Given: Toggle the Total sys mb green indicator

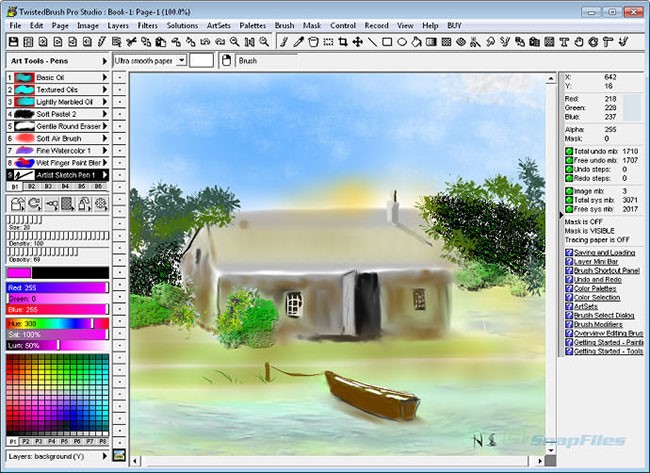Looking at the screenshot, I should 569,200.
